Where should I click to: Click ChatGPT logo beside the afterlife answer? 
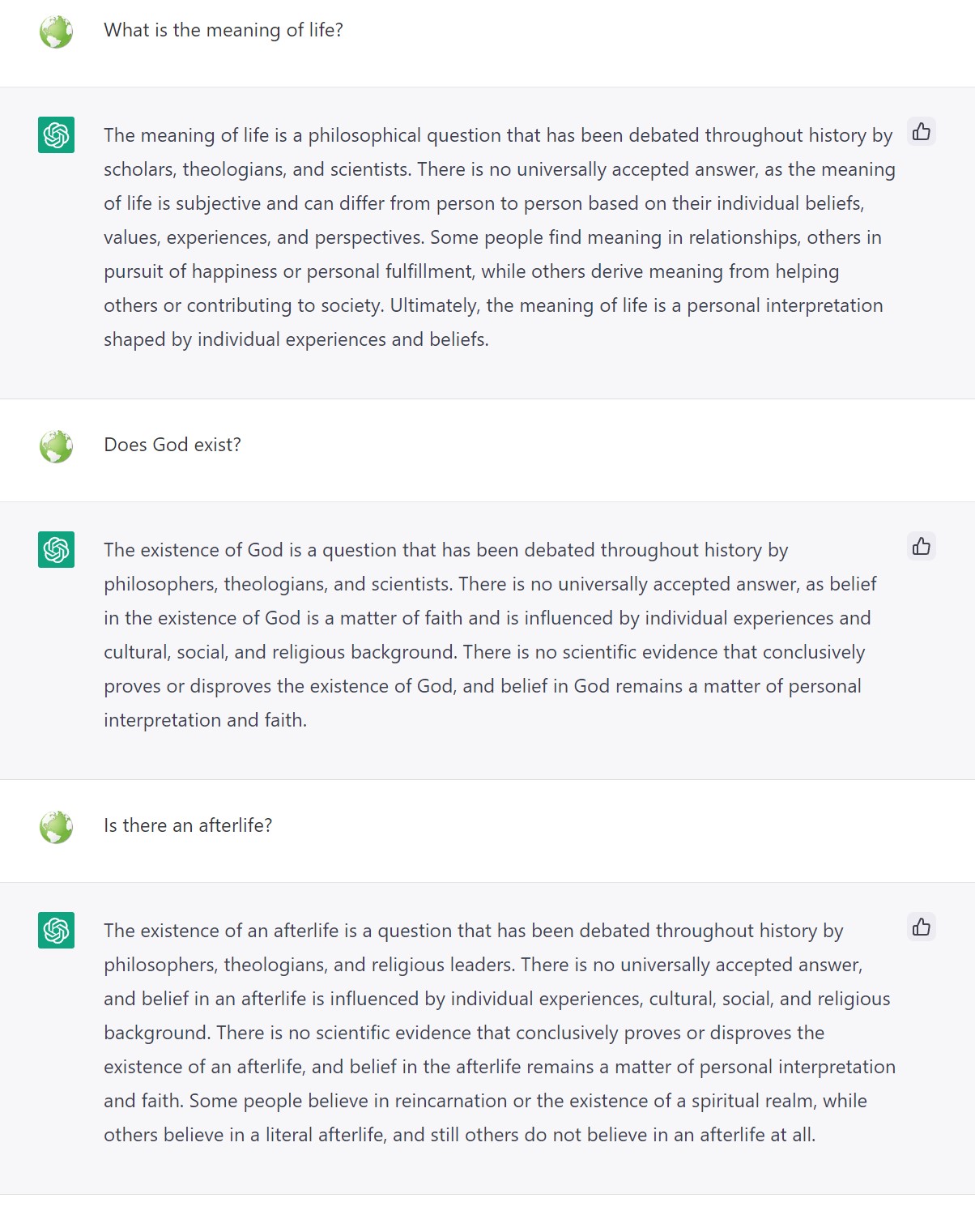pyautogui.click(x=57, y=931)
